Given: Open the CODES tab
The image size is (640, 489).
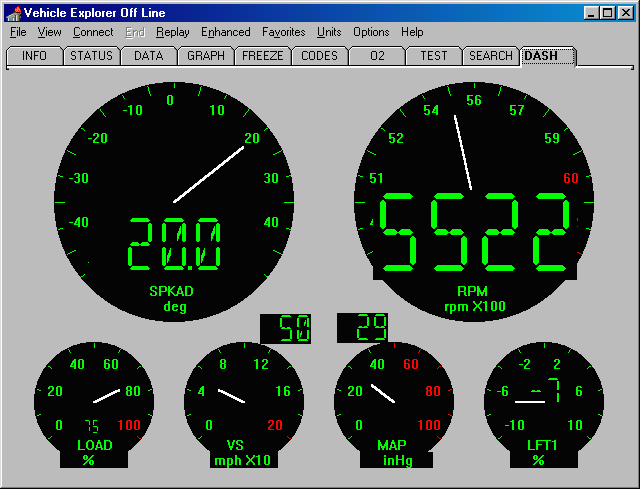Looking at the screenshot, I should click(319, 56).
